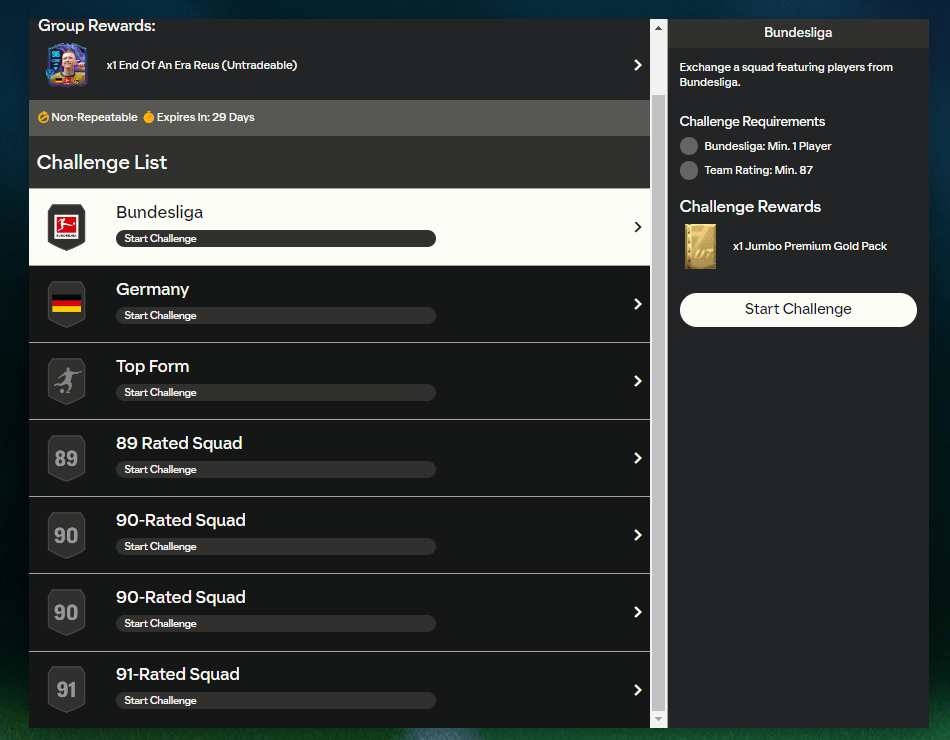This screenshot has width=950, height=740.
Task: Click the Bundesliga league logo badge
Action: [67, 227]
